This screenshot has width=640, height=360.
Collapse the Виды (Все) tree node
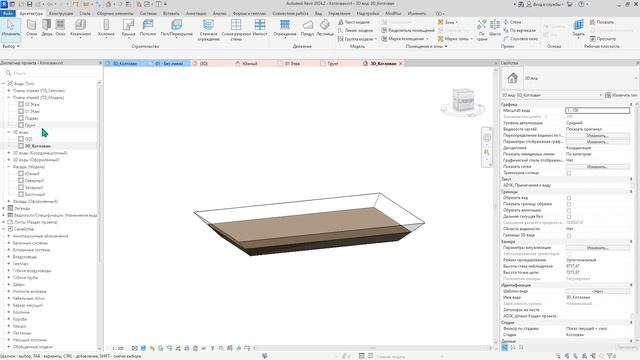tap(4, 84)
